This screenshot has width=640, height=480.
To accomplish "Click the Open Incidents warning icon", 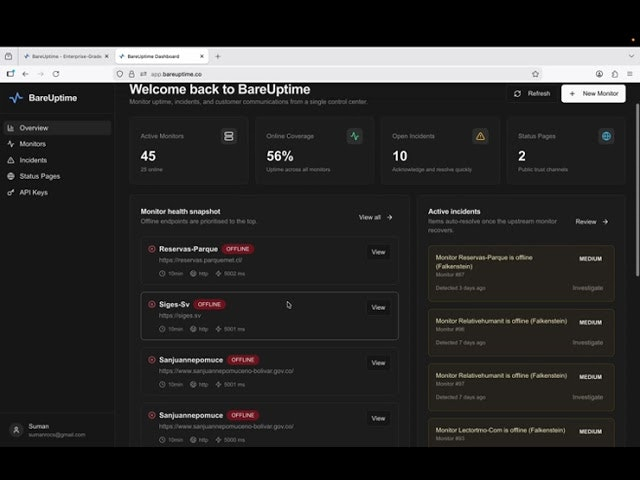I will (x=480, y=136).
